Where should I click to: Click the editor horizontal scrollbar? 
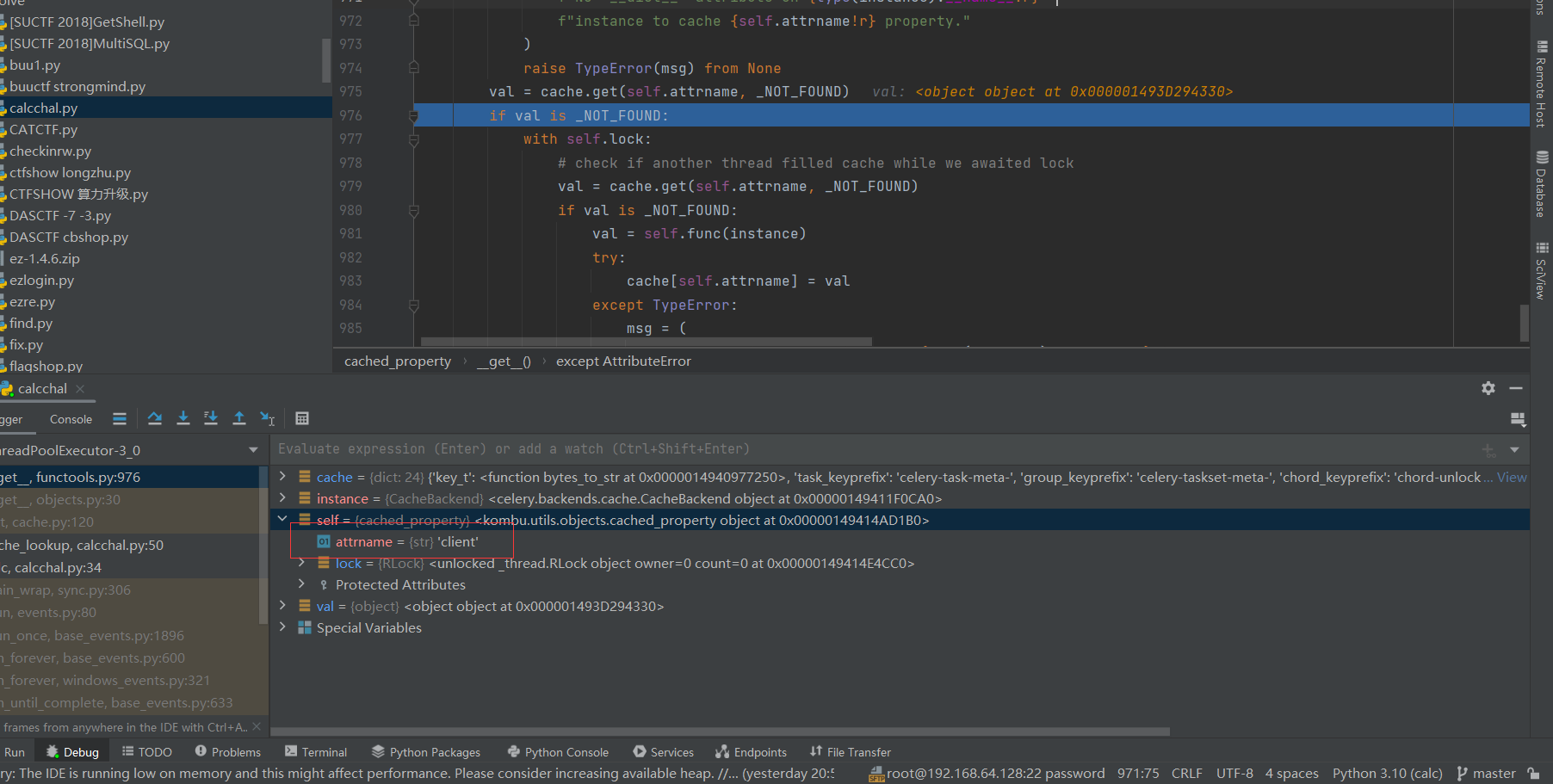(x=646, y=342)
